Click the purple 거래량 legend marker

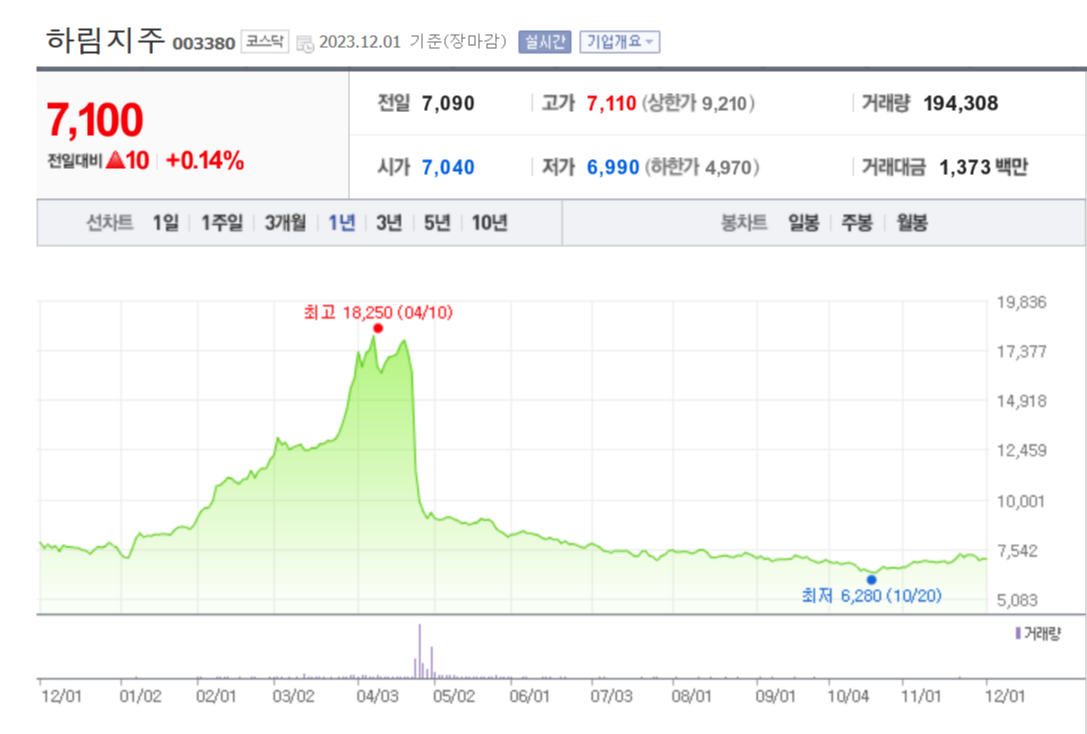[1018, 633]
